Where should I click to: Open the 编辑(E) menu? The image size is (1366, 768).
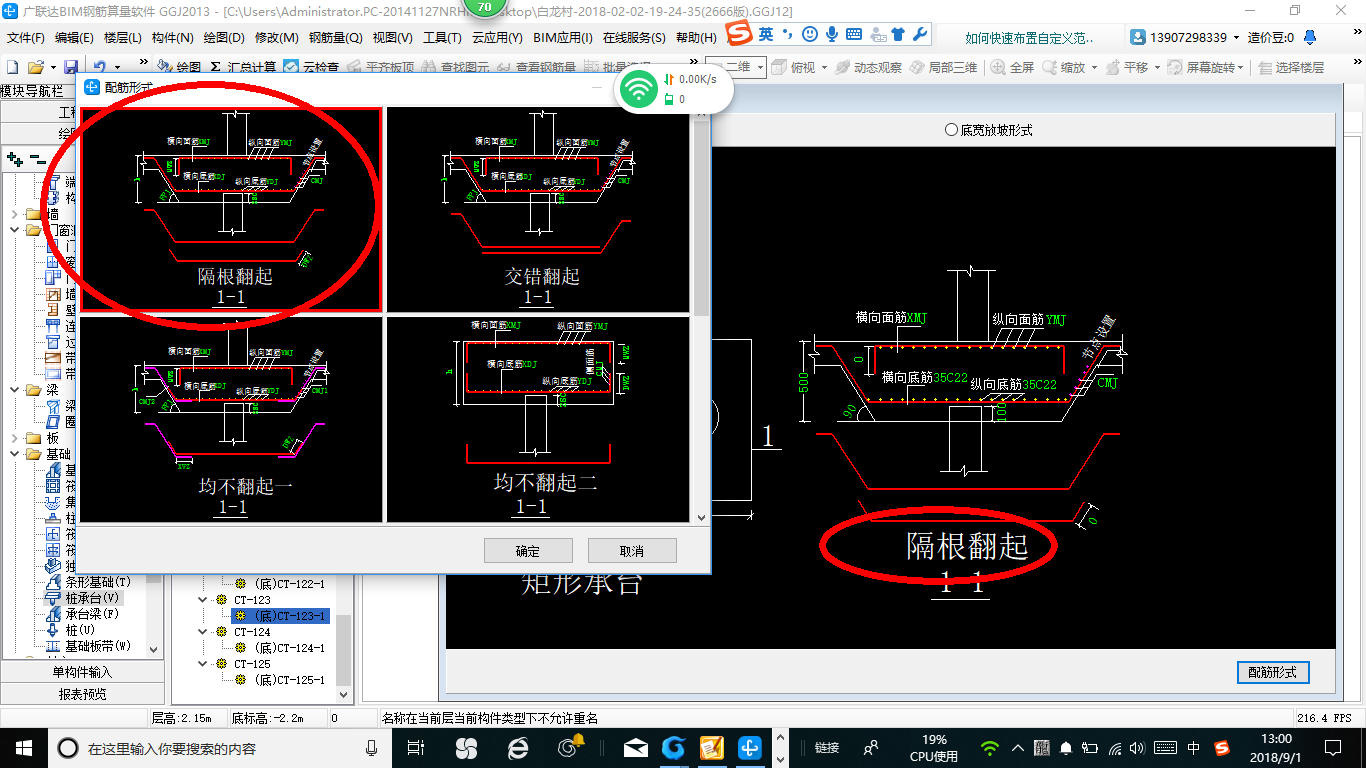point(74,38)
